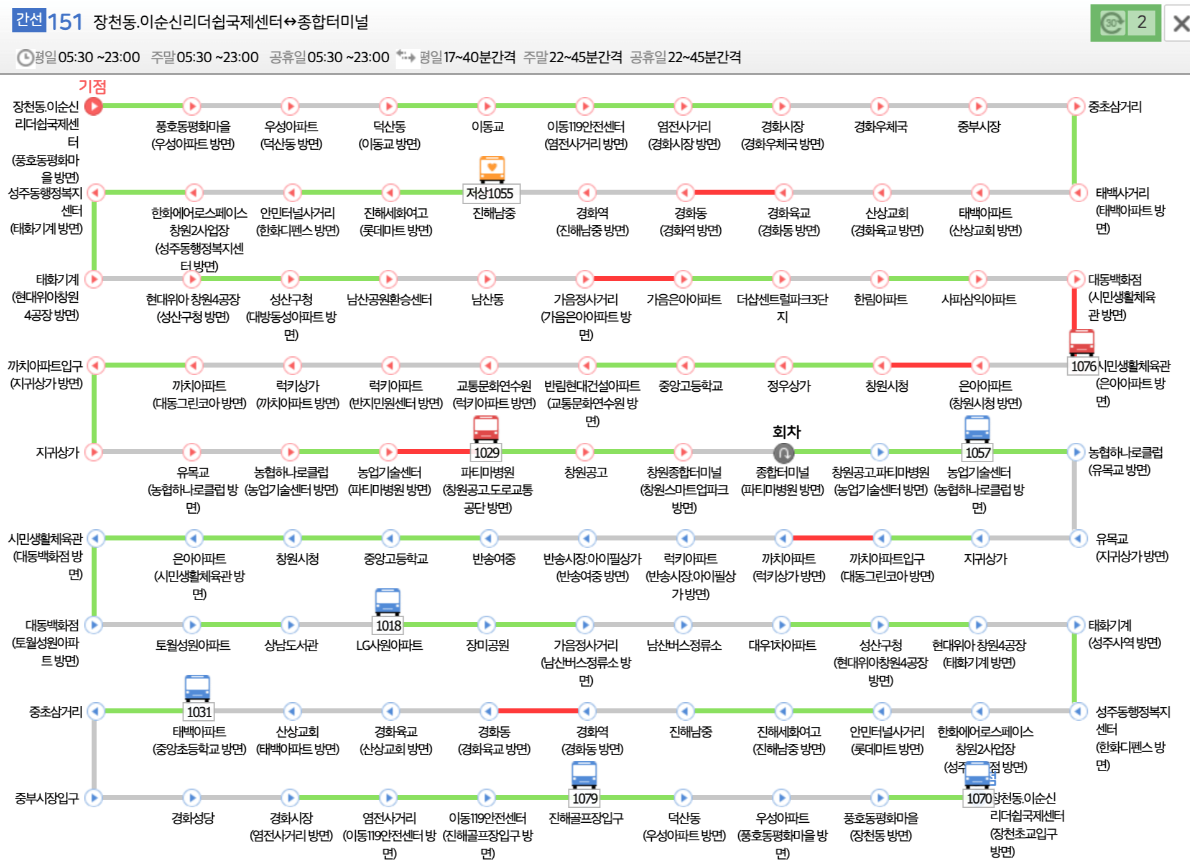Click the weekday hours clock icon
Screen dimensions: 1190x865
pyautogui.click(x=25, y=58)
